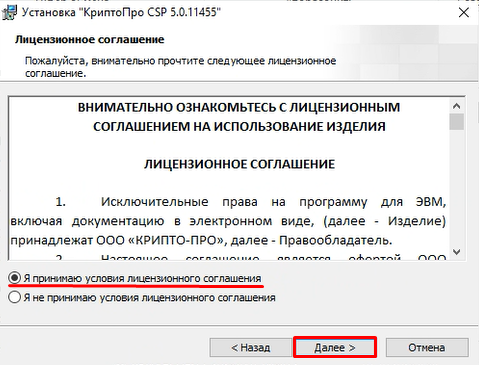Click text "СОГЛАШЕНИЕМ НА ИСПОЛЬЗОВАНИЕ ИЗДЕЛИЯ"
Screen dimensions: 479x365
(x=239, y=127)
